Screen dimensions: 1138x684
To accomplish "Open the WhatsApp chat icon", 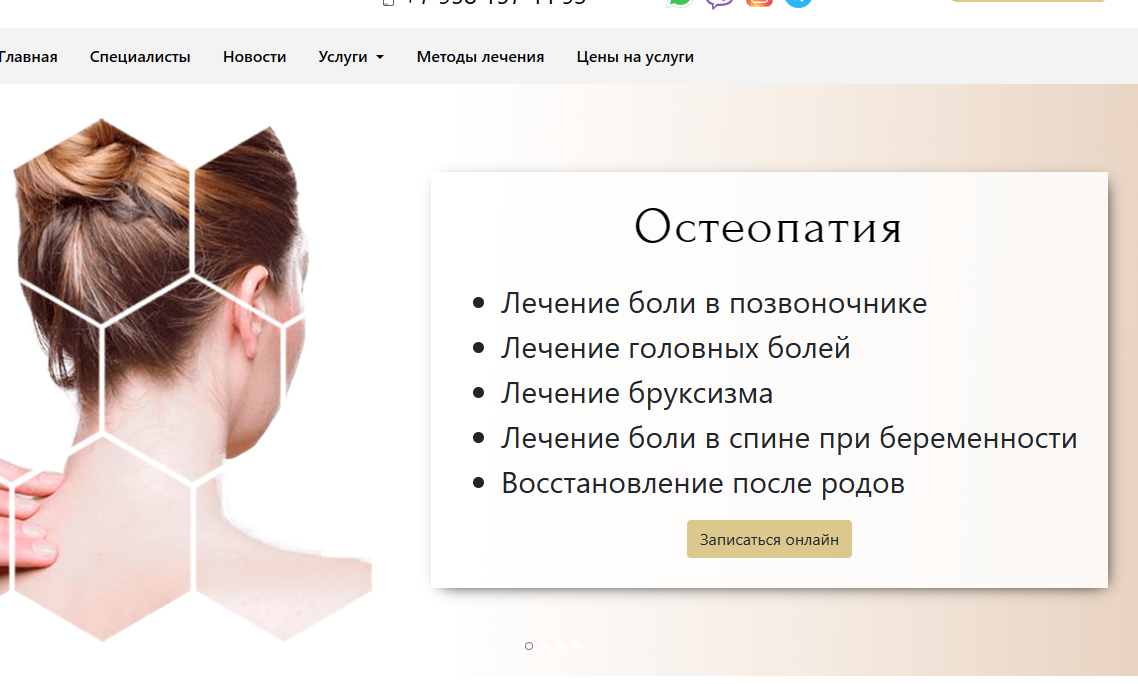I will click(680, 3).
